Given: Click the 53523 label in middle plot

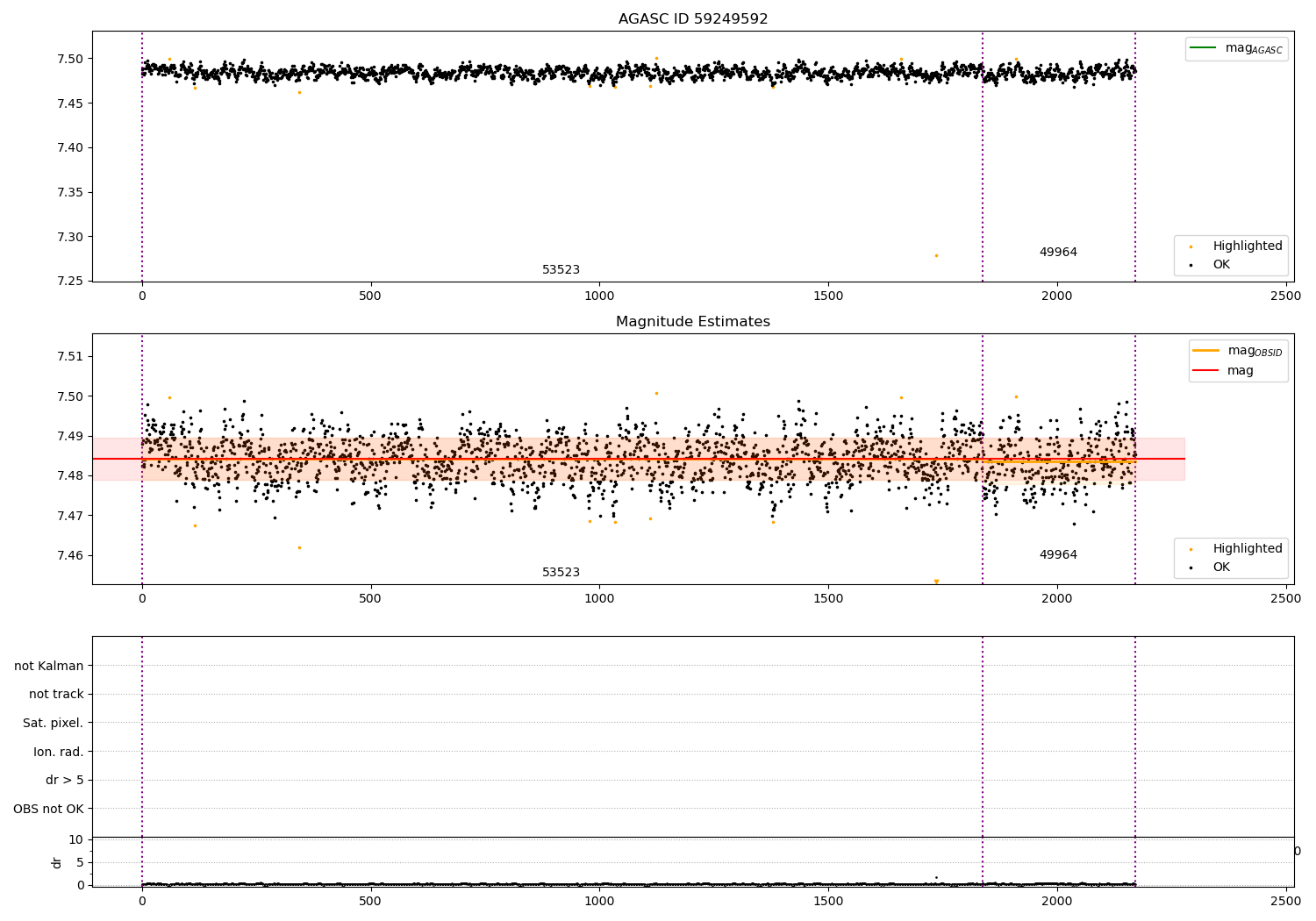Looking at the screenshot, I should [561, 573].
